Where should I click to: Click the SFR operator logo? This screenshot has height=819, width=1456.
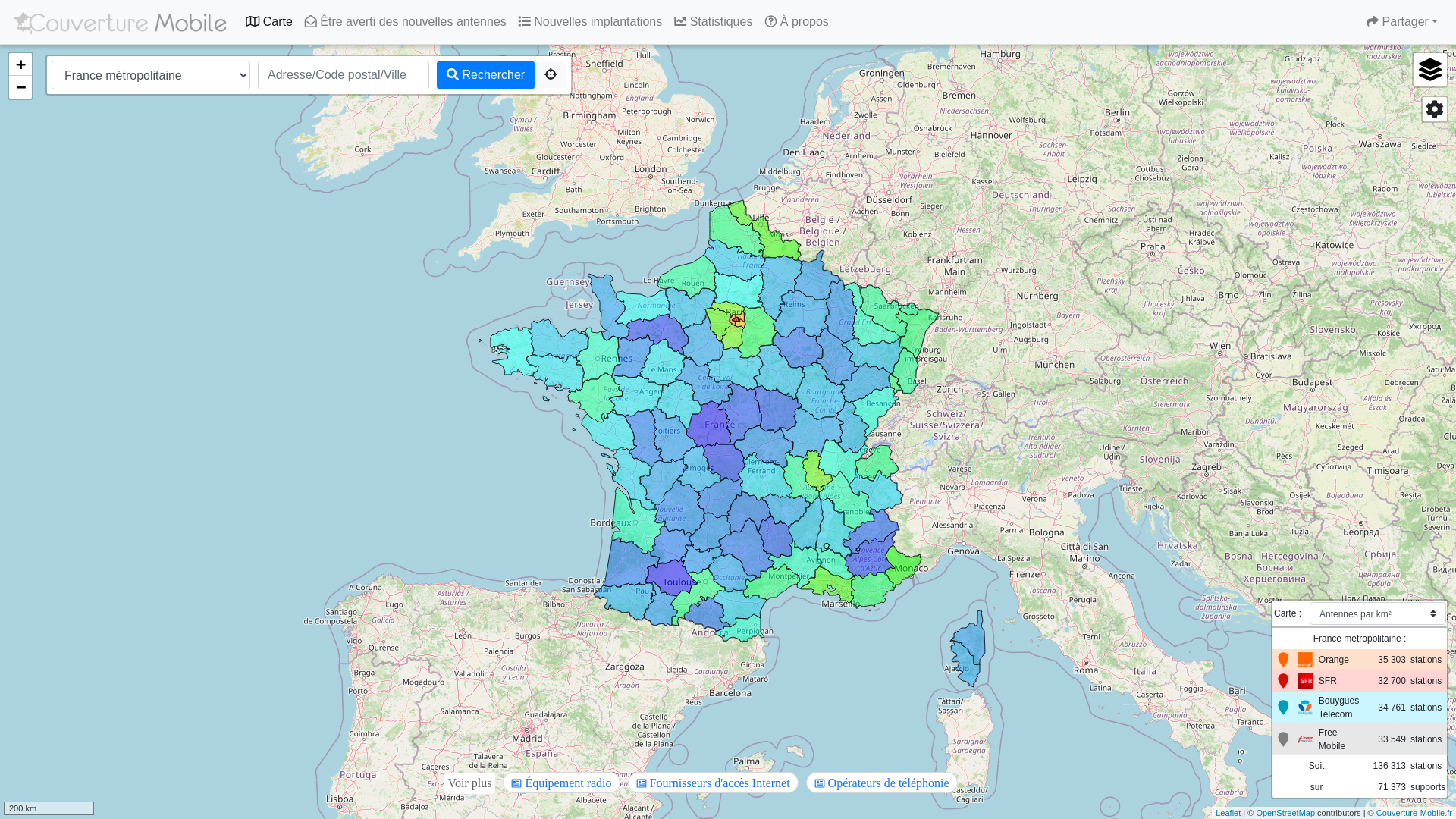(x=1305, y=681)
